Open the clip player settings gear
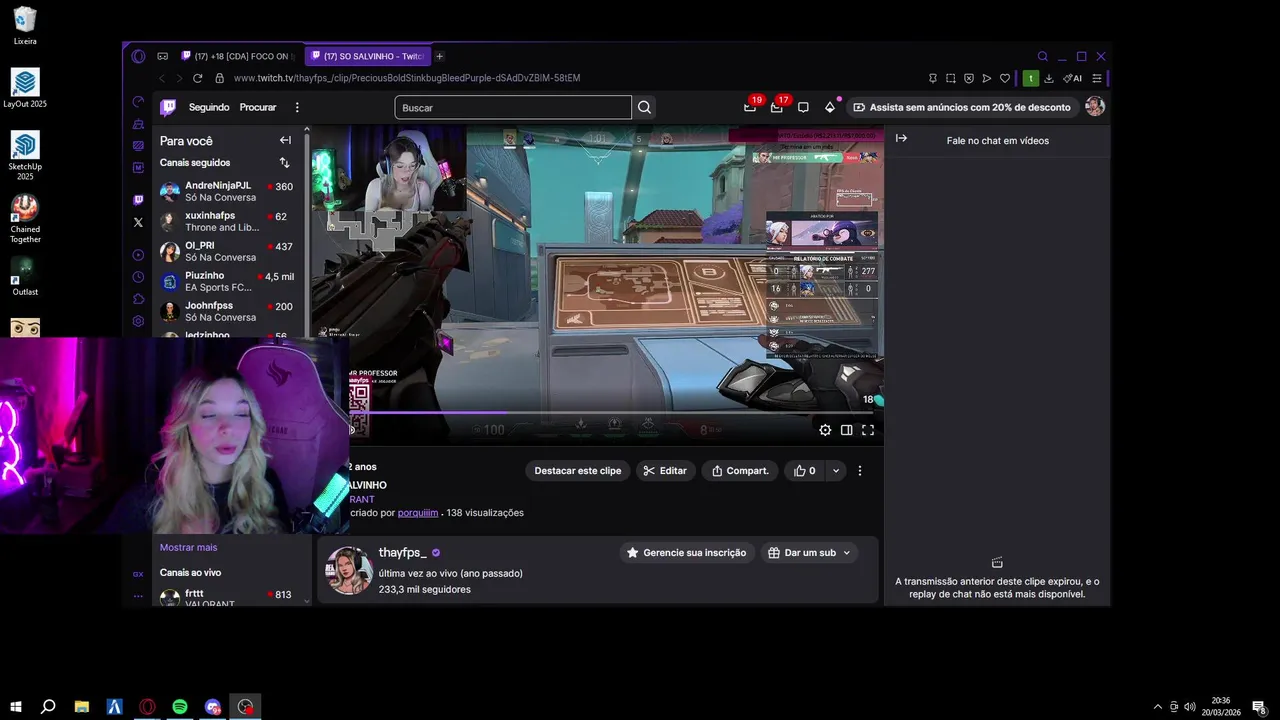The image size is (1280, 720). coord(825,430)
